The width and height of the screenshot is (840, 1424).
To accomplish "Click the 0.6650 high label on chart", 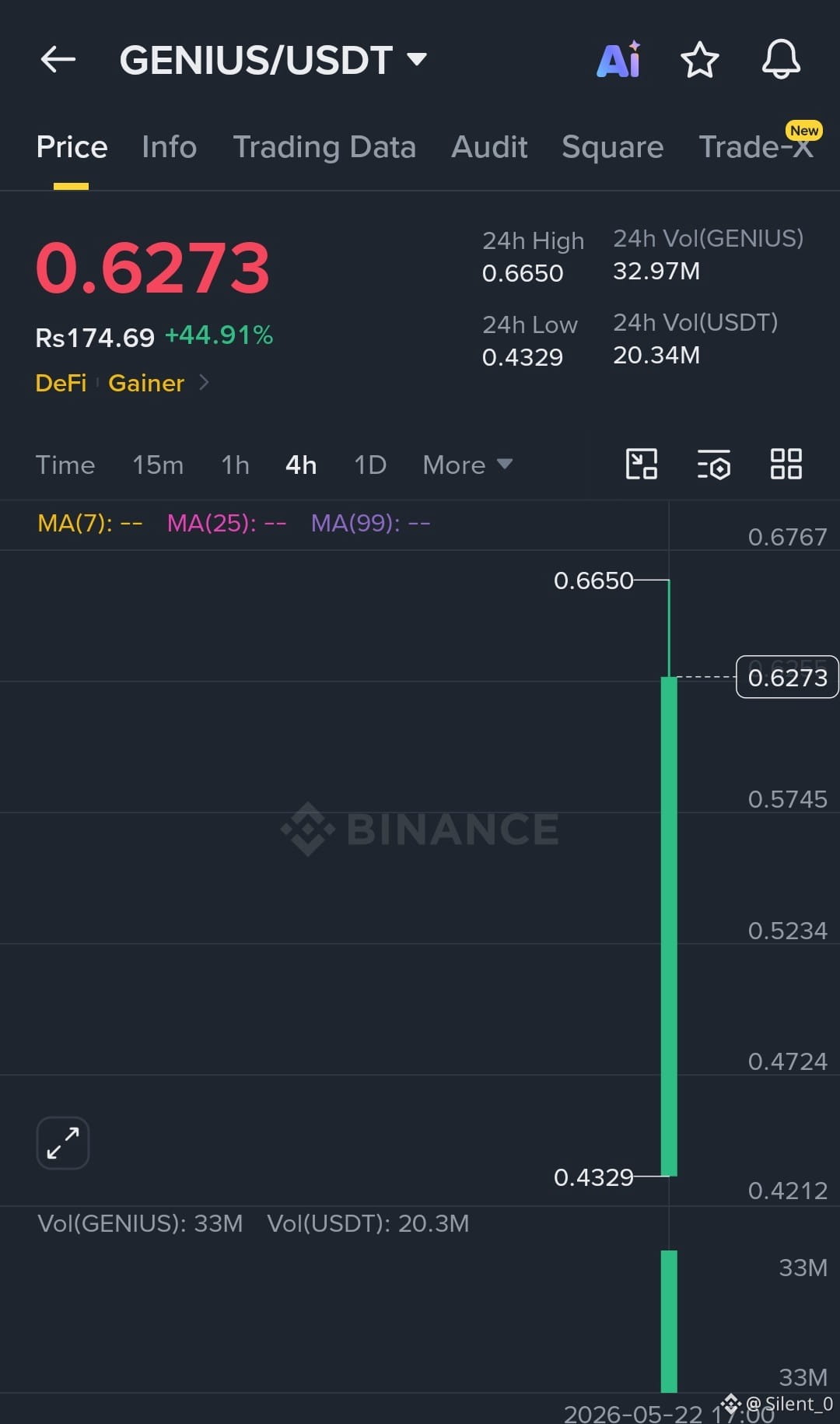I will point(593,580).
